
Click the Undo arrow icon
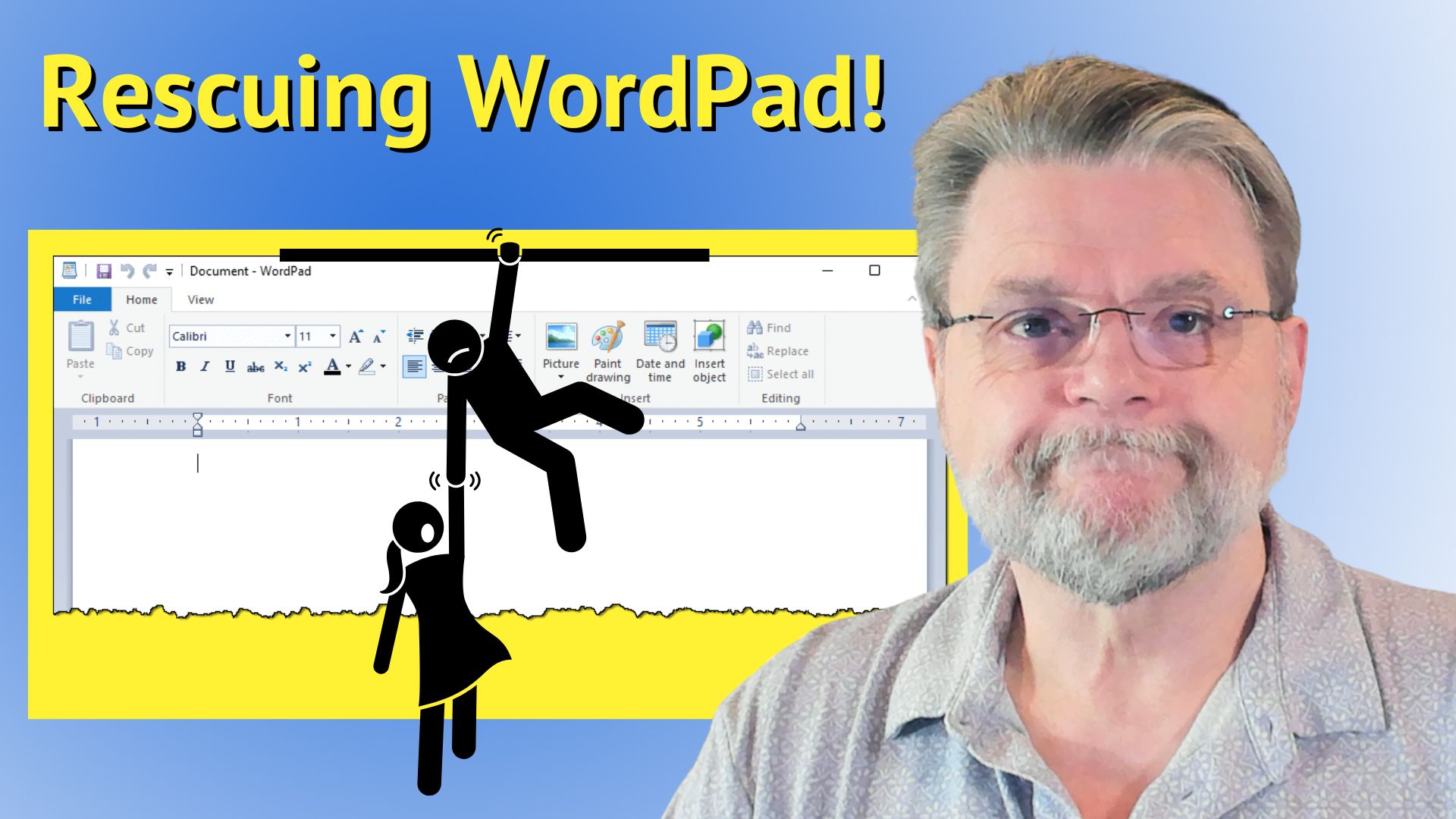127,271
